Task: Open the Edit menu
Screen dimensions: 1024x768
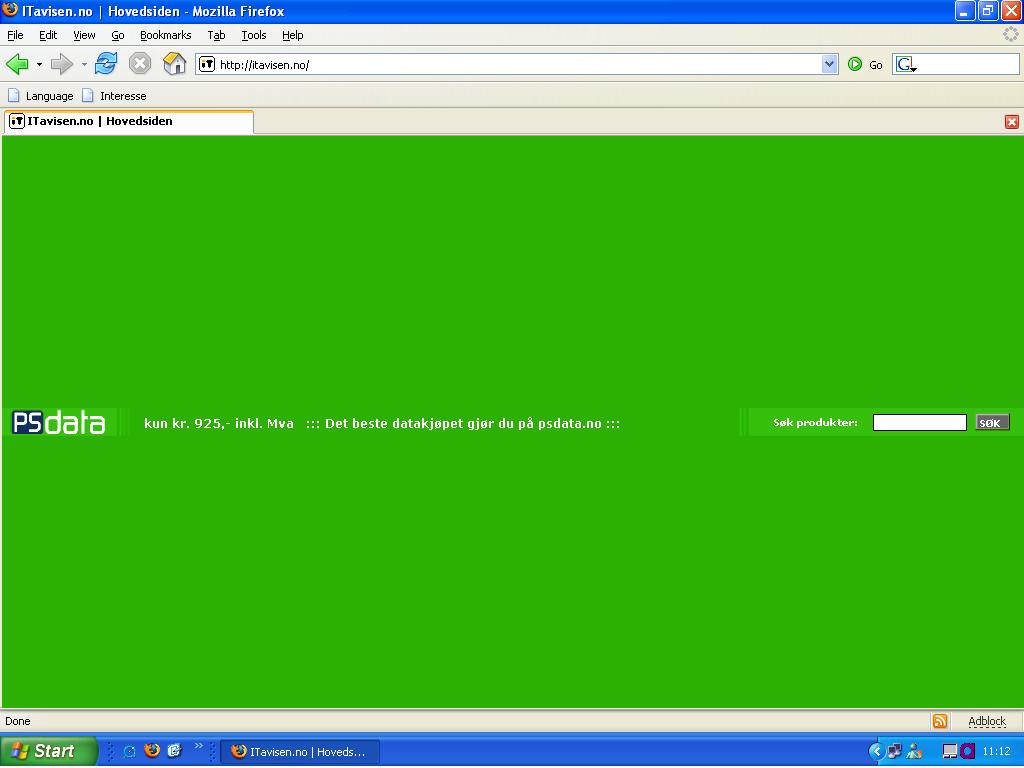Action: (x=48, y=35)
